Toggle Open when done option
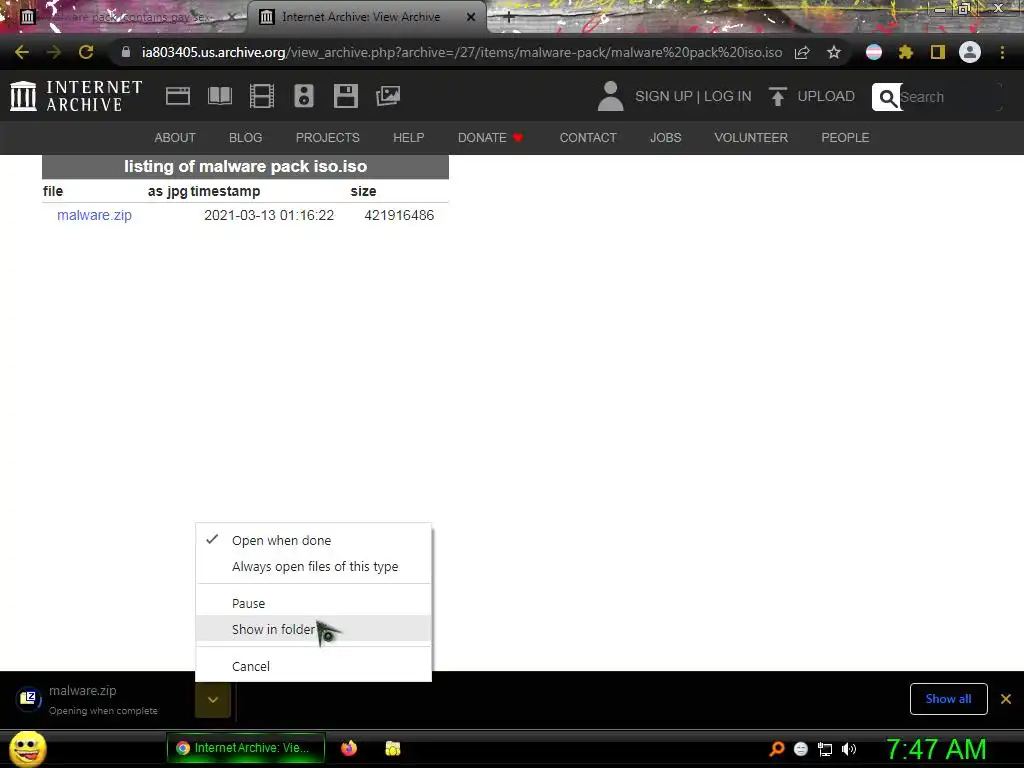This screenshot has height=768, width=1024. (x=313, y=541)
